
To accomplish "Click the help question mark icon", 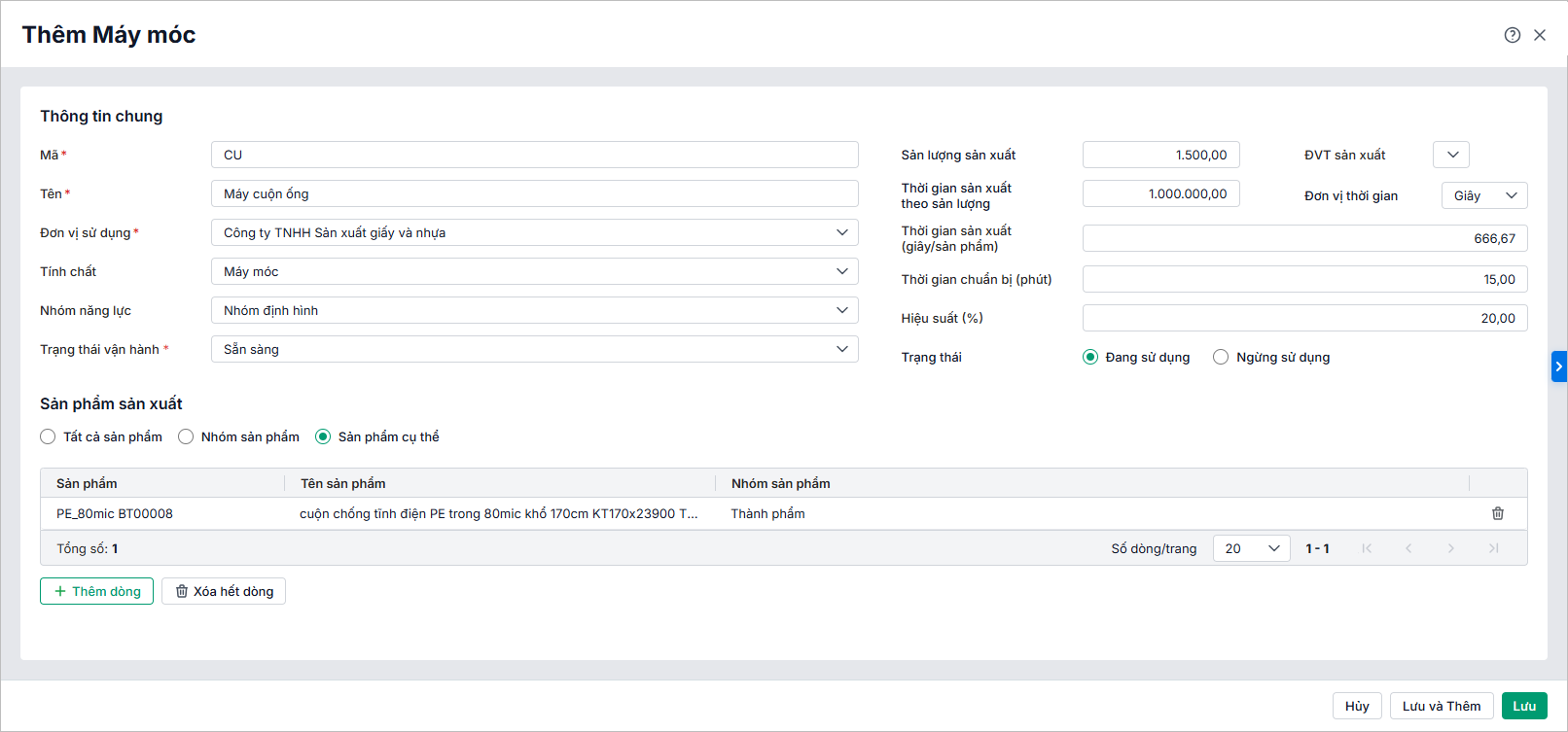I will 1512,35.
